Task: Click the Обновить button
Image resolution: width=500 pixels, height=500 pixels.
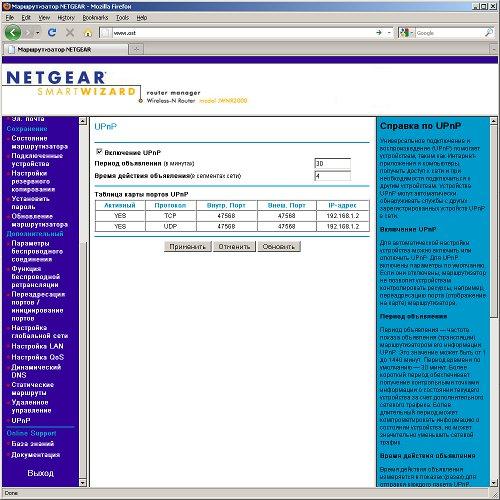Action: tap(279, 247)
